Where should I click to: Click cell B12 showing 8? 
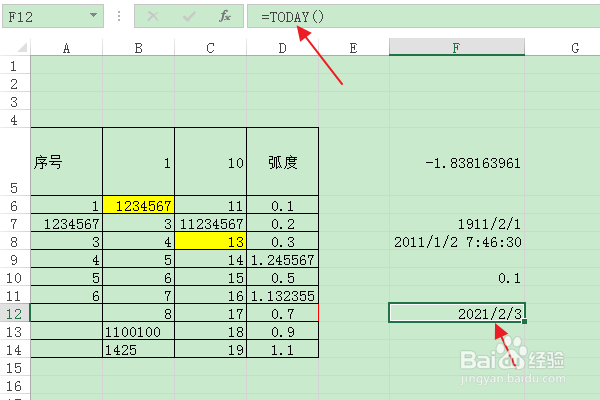click(x=139, y=313)
